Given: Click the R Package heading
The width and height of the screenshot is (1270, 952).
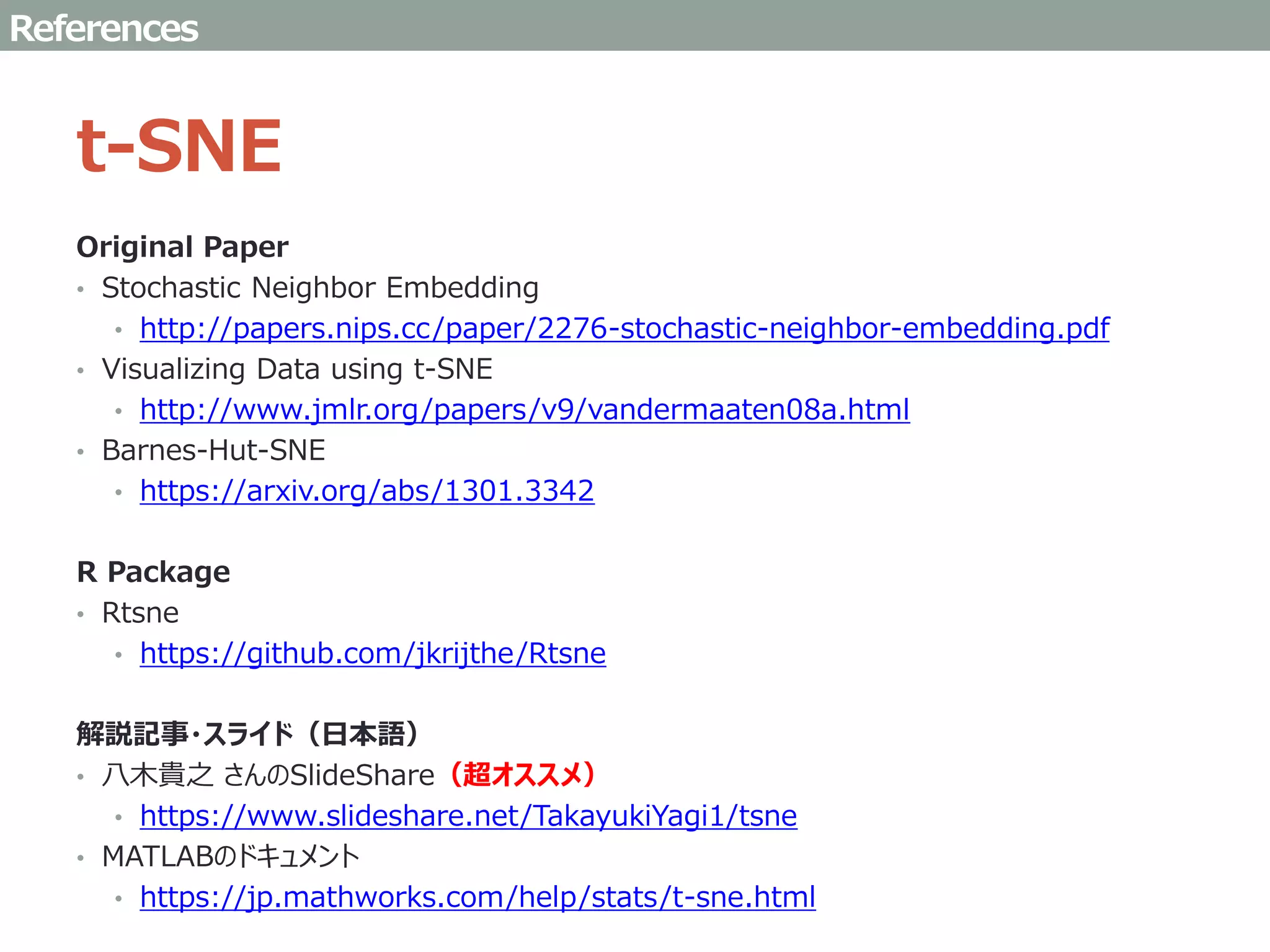Looking at the screenshot, I should (x=153, y=571).
